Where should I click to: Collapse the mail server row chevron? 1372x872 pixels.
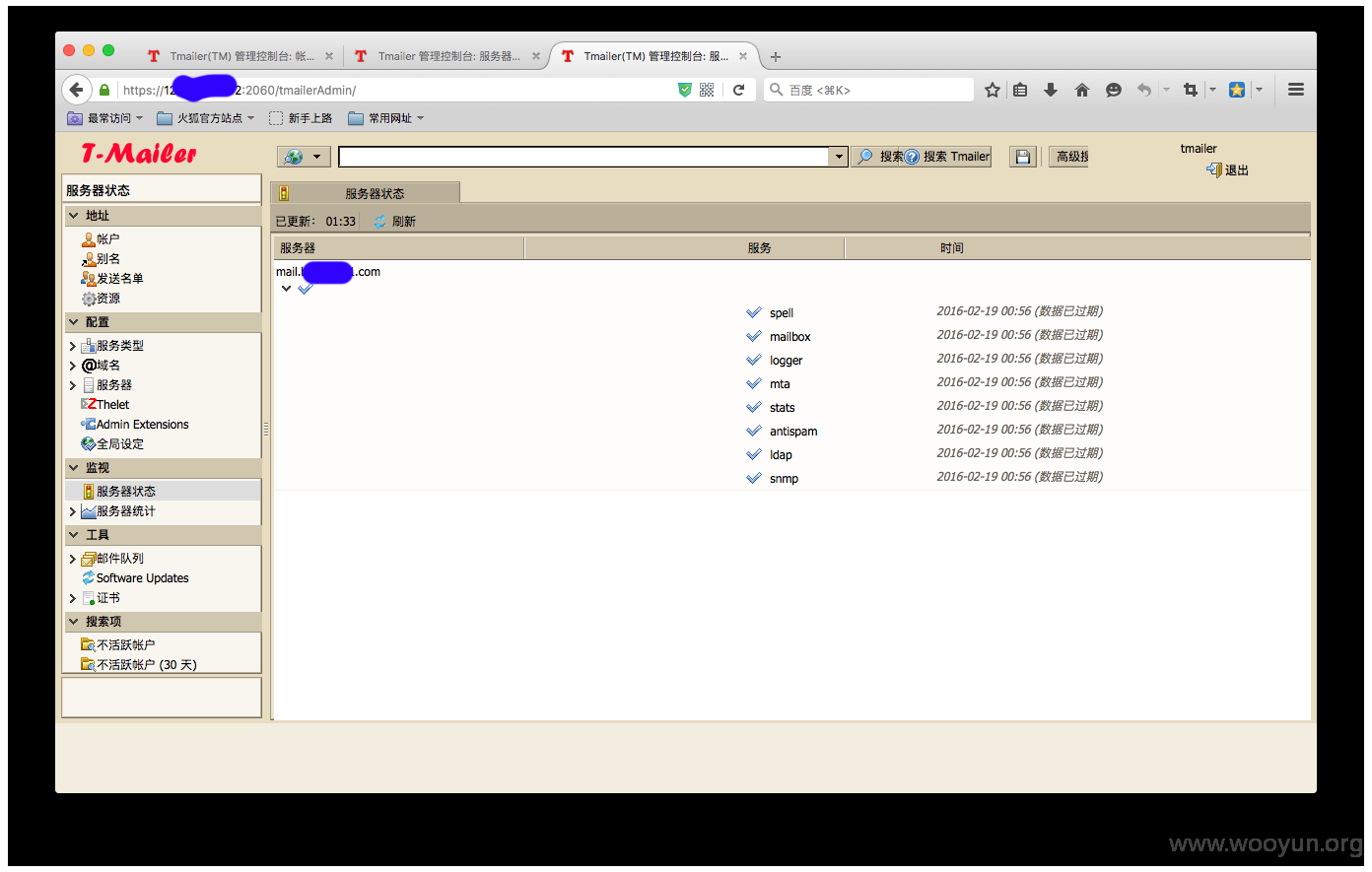(x=286, y=289)
